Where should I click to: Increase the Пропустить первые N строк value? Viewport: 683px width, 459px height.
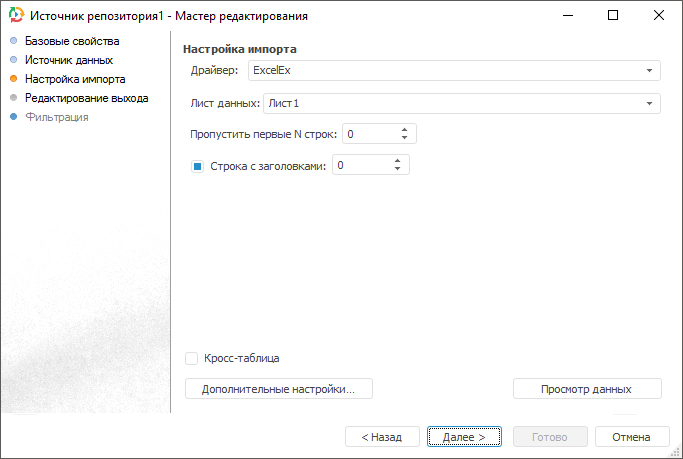click(404, 129)
